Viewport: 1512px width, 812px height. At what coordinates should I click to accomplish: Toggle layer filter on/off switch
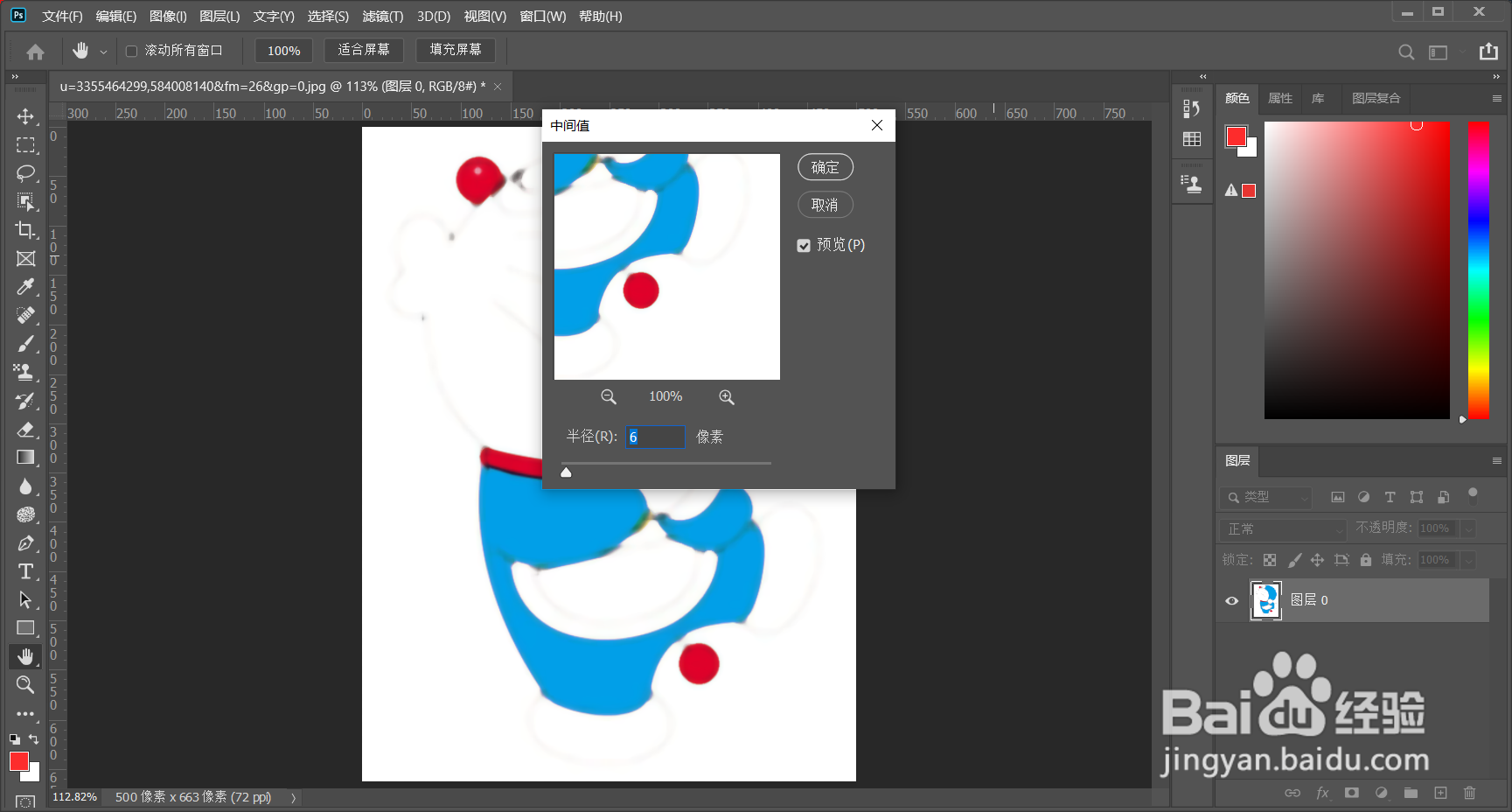(x=1473, y=494)
